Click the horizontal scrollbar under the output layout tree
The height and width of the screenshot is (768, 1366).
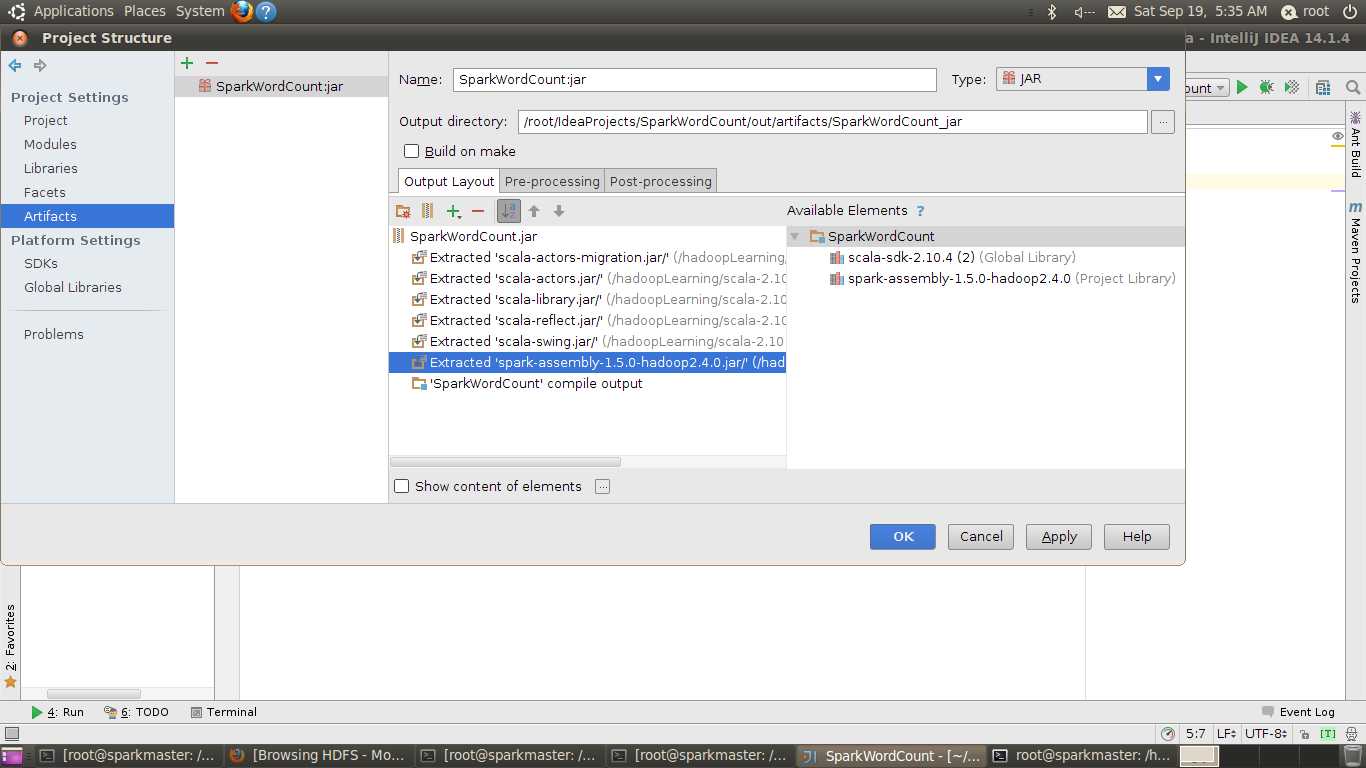[505, 462]
